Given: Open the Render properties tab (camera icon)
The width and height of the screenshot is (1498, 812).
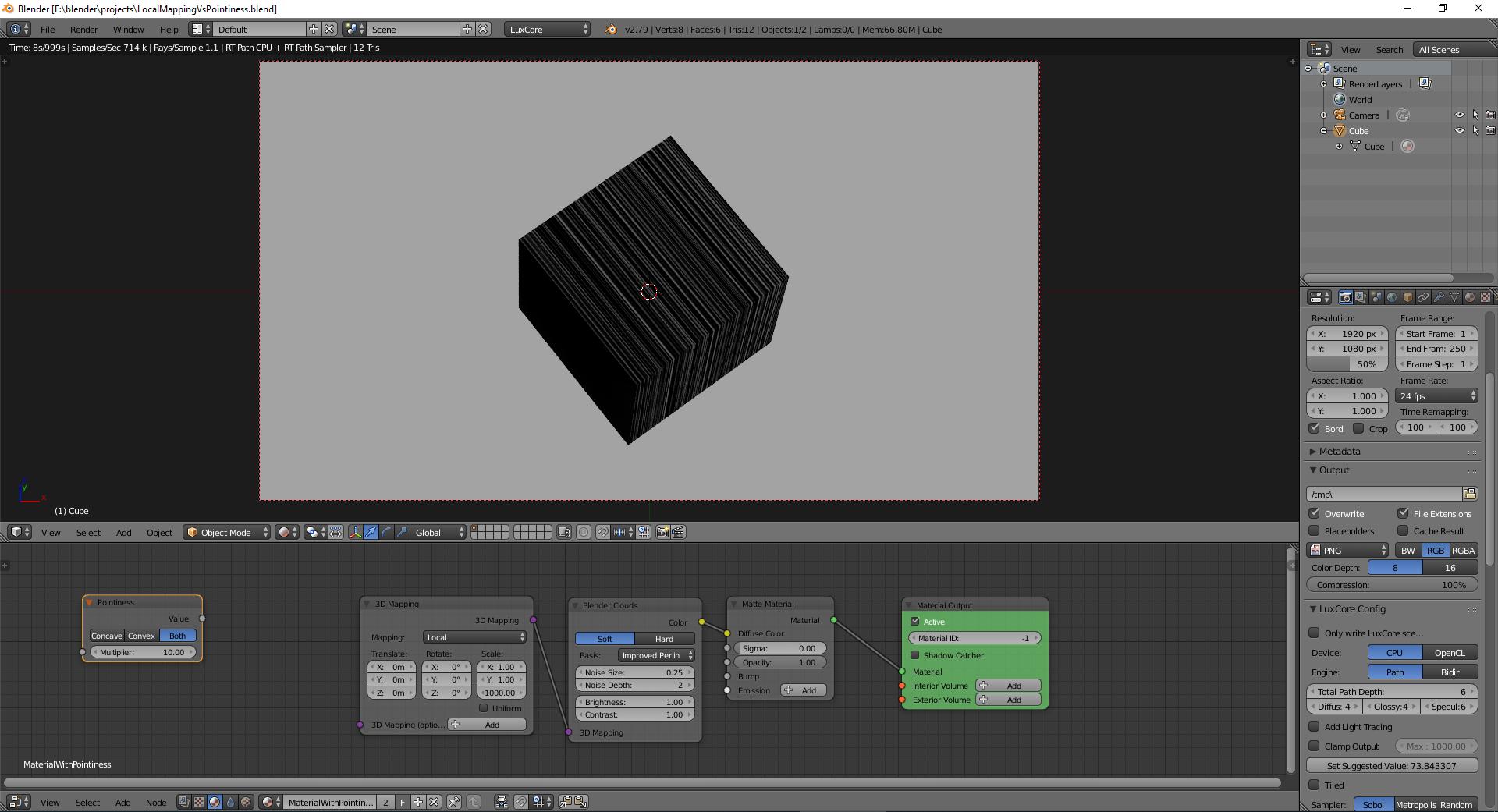Looking at the screenshot, I should click(x=1346, y=299).
